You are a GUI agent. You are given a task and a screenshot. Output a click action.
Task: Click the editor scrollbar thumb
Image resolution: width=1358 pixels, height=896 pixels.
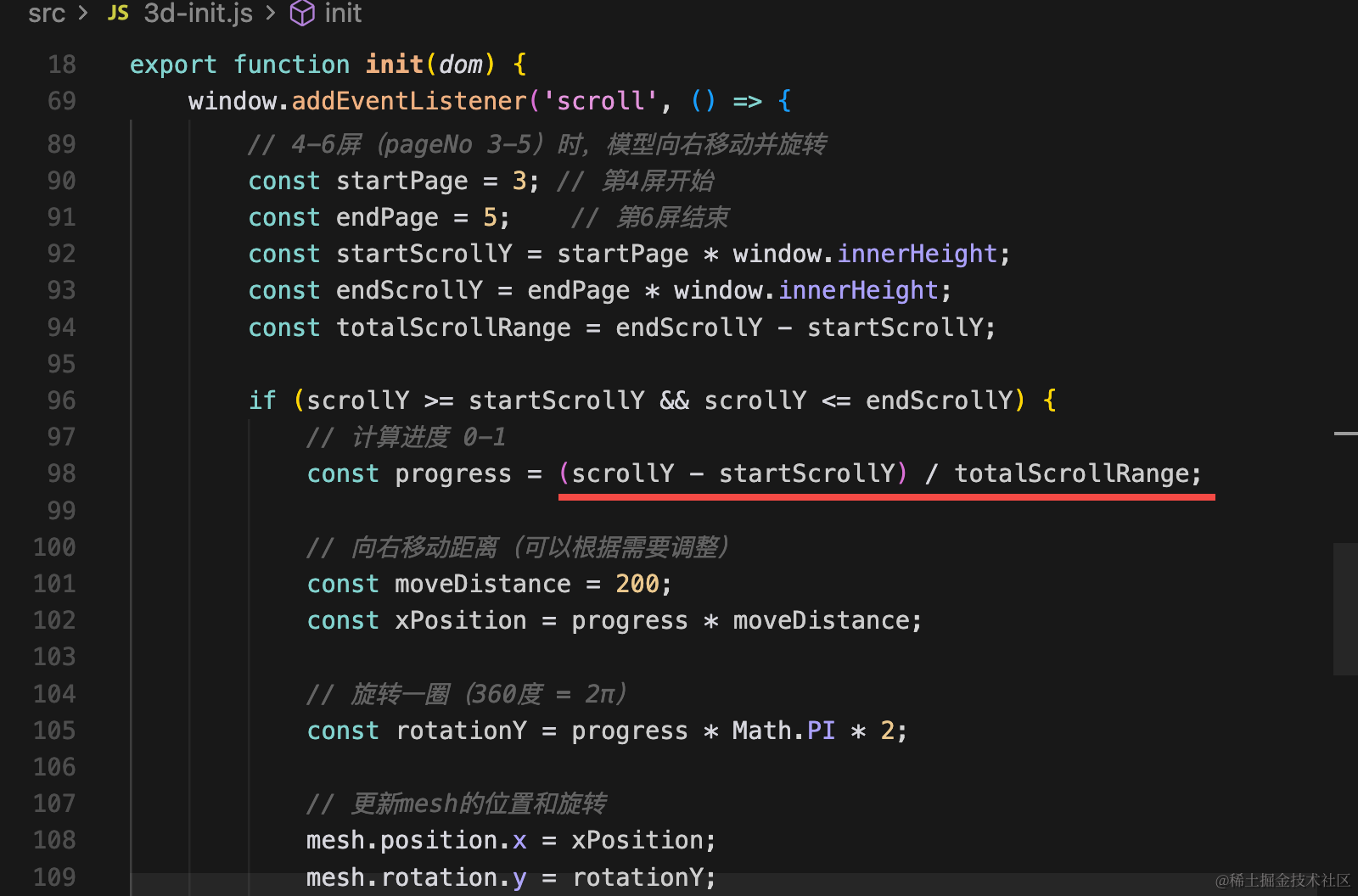tap(1345, 609)
